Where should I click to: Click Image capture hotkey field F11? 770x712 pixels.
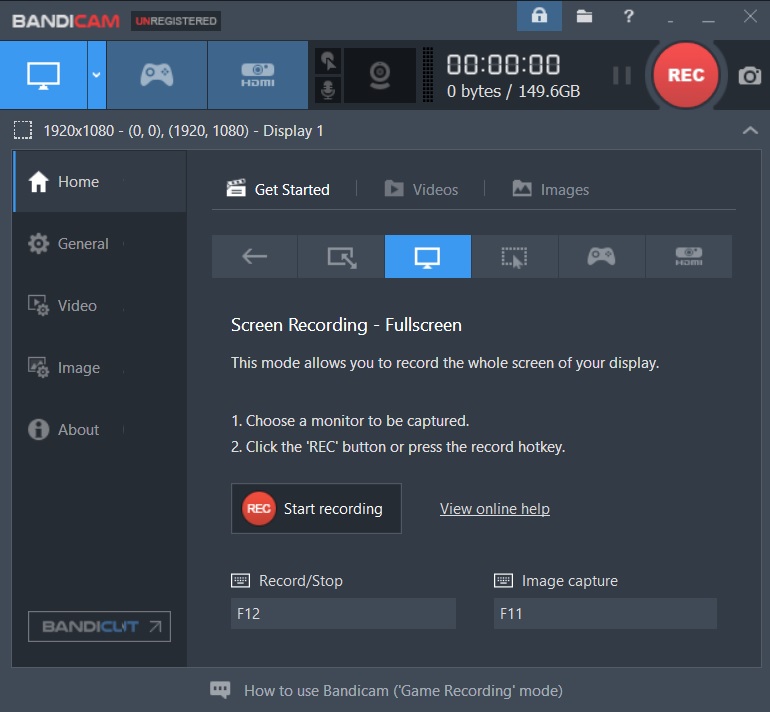pyautogui.click(x=605, y=613)
